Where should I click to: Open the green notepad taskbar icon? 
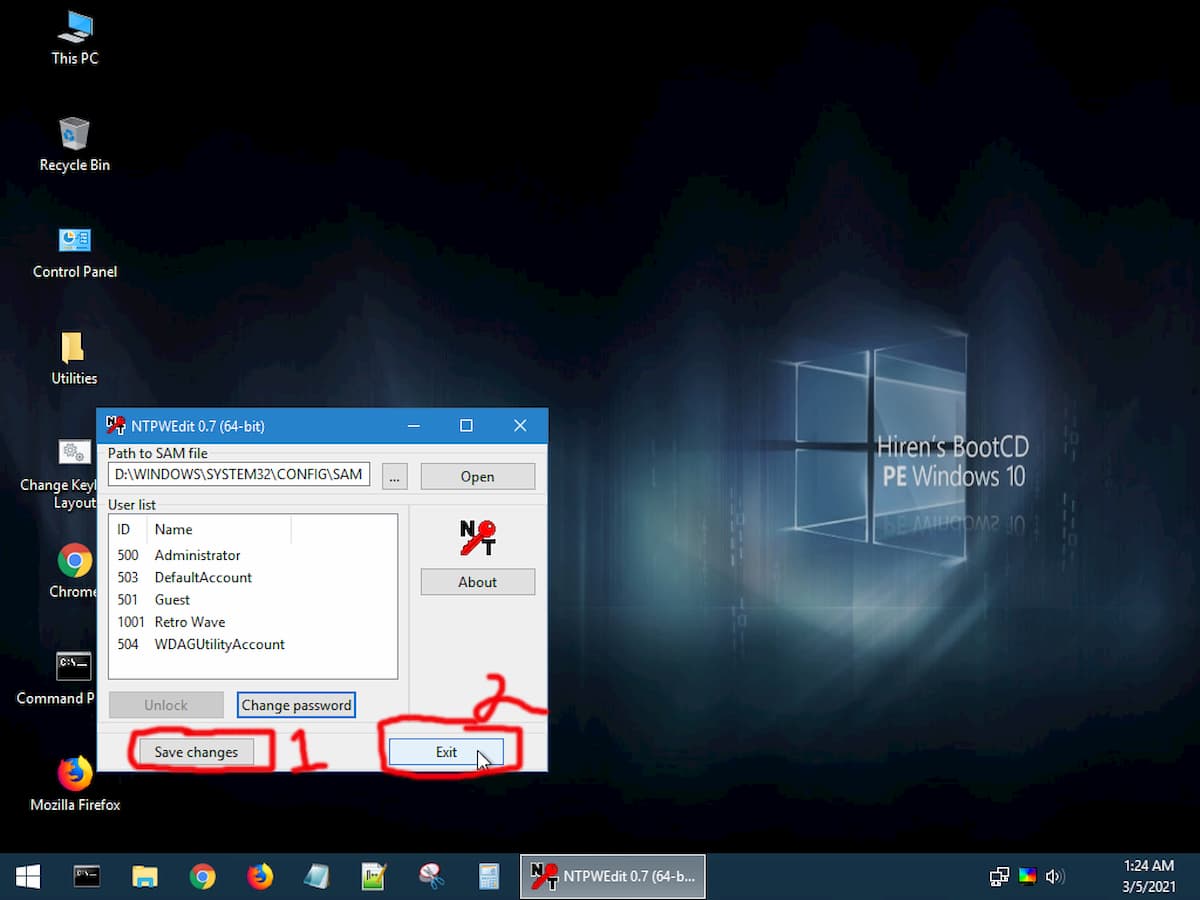[374, 877]
